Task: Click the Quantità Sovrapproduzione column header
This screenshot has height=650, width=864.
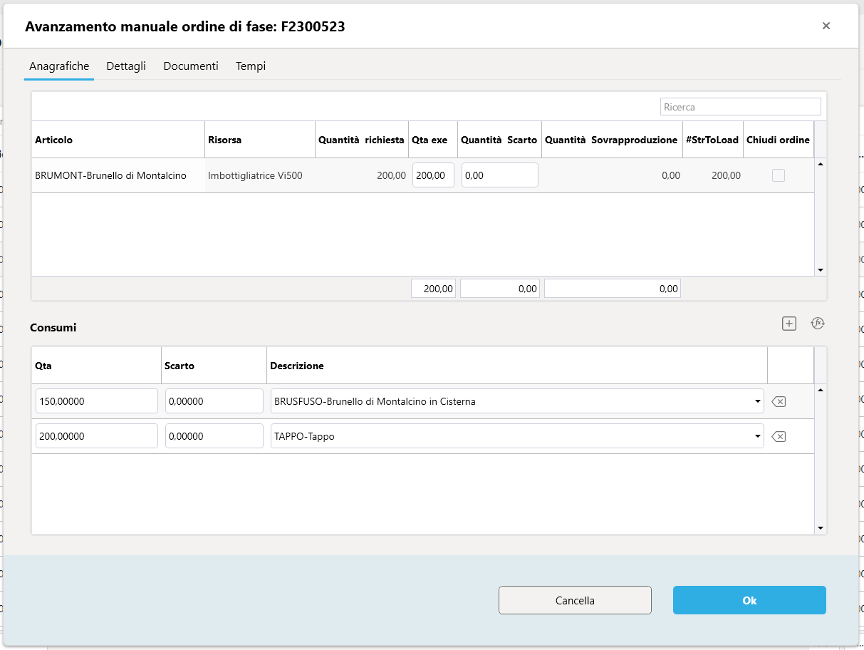Action: [612, 140]
